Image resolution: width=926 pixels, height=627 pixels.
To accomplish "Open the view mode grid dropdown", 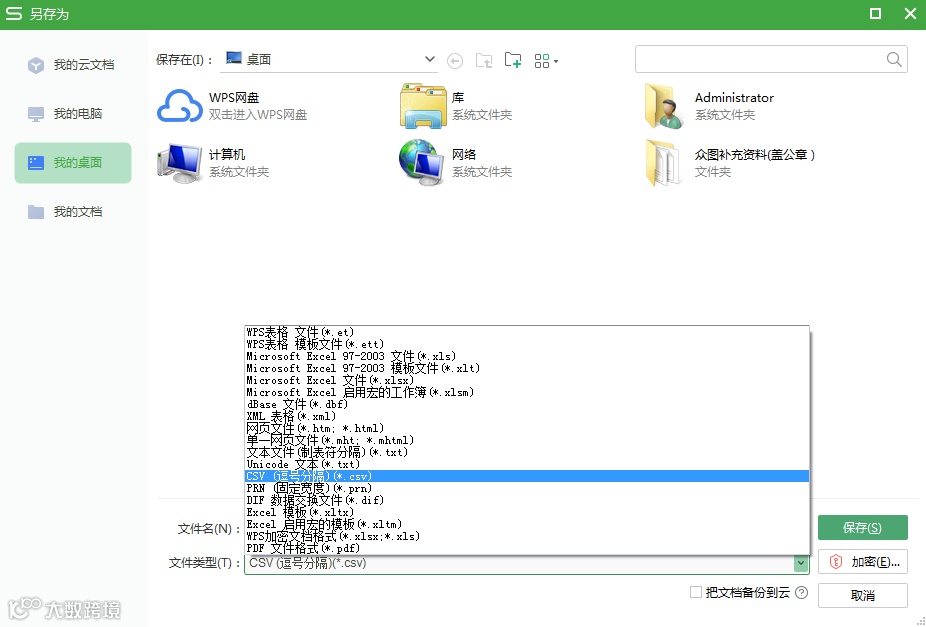I will 546,61.
